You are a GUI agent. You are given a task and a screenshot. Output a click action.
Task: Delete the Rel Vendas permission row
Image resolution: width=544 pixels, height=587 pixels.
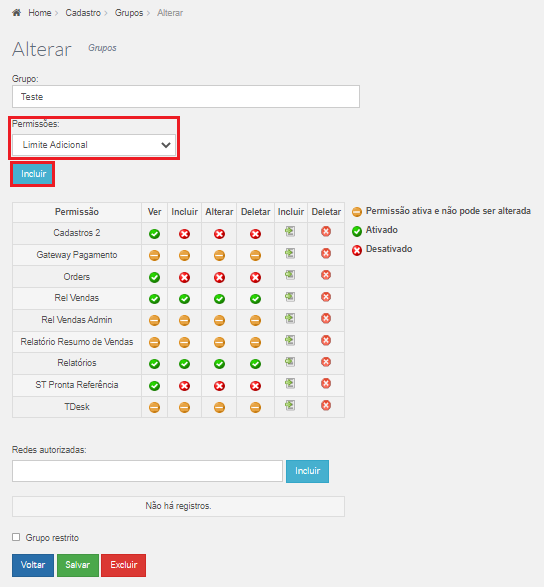pos(326,297)
